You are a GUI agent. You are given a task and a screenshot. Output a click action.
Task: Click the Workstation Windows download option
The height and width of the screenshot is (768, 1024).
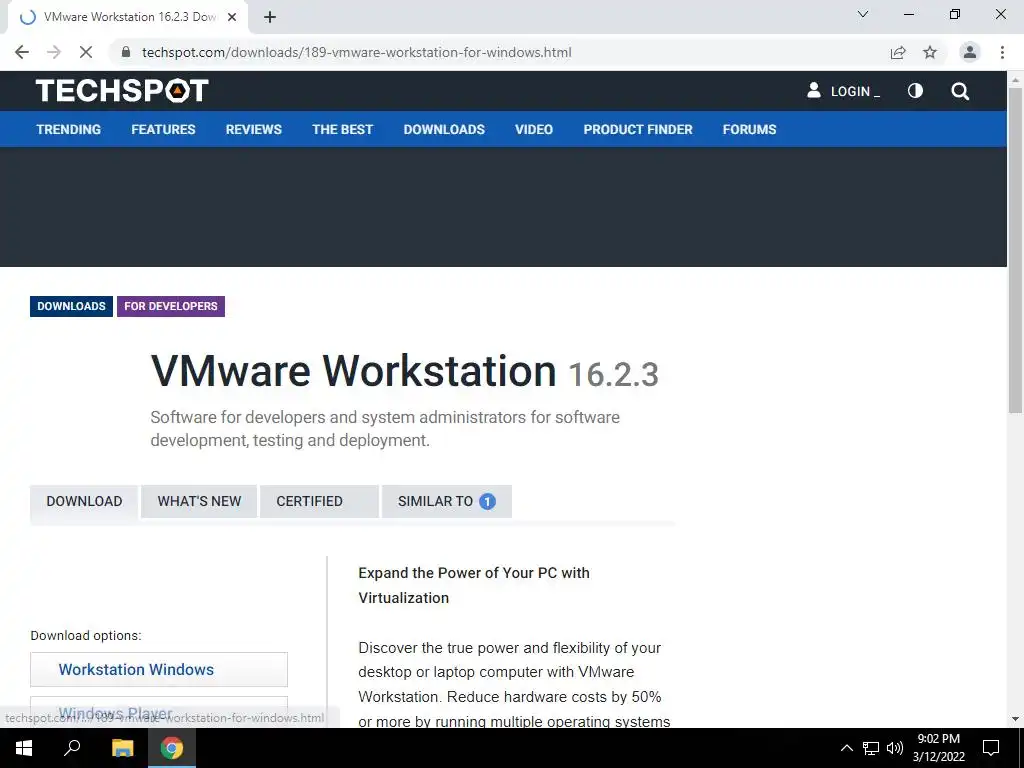pyautogui.click(x=159, y=669)
